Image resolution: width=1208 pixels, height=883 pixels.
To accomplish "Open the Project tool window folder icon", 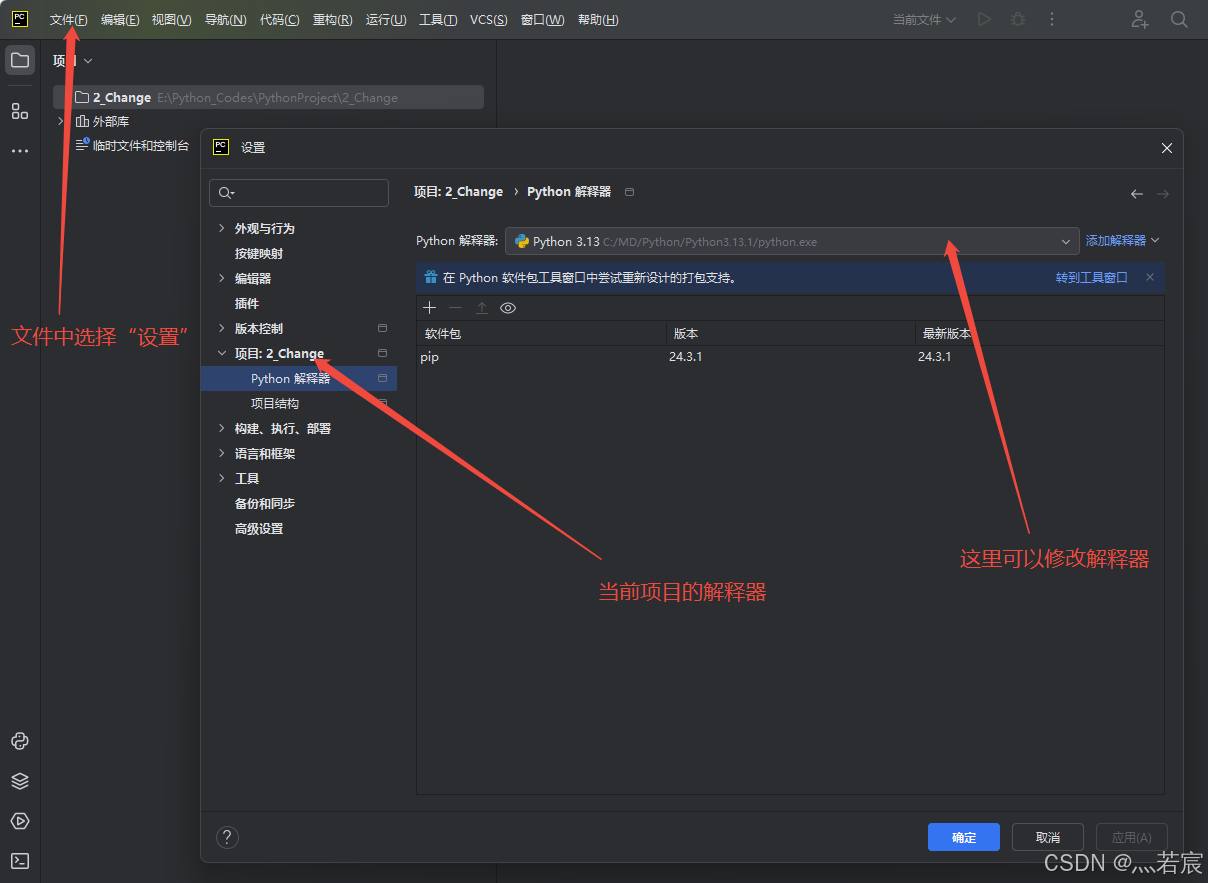I will 20,59.
